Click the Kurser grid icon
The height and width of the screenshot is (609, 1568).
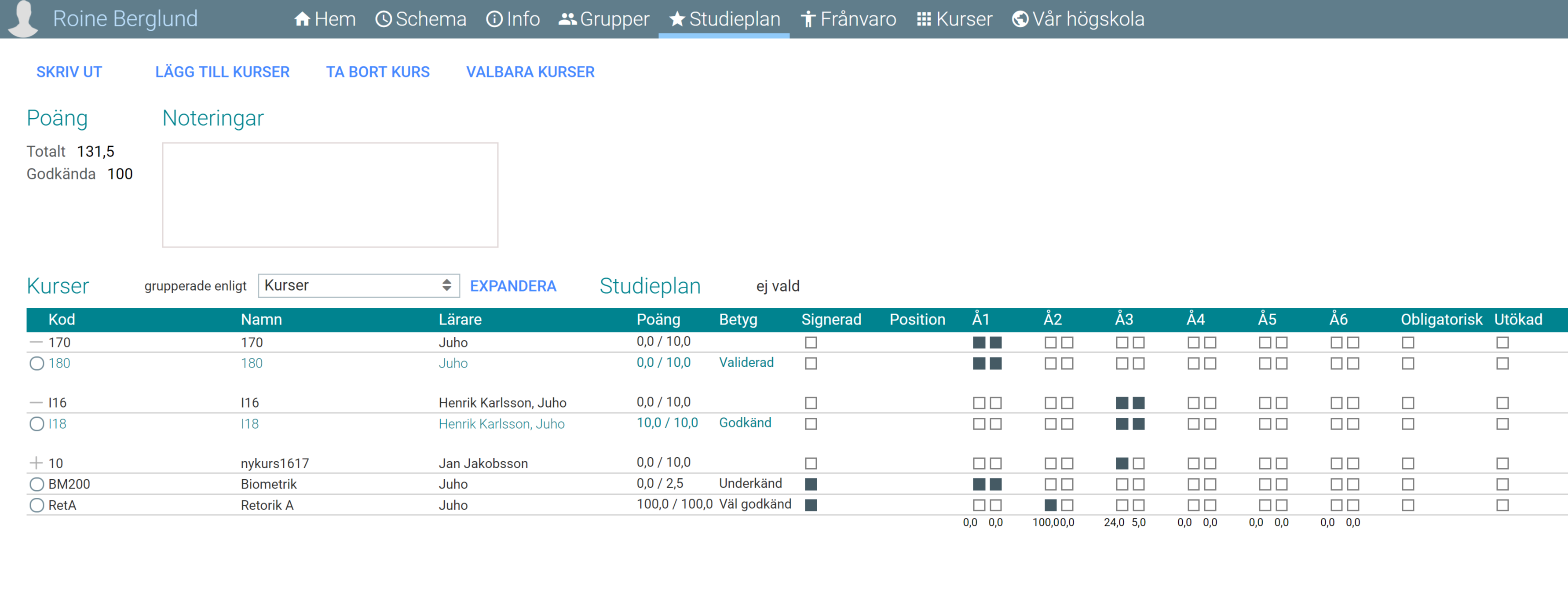[x=923, y=19]
